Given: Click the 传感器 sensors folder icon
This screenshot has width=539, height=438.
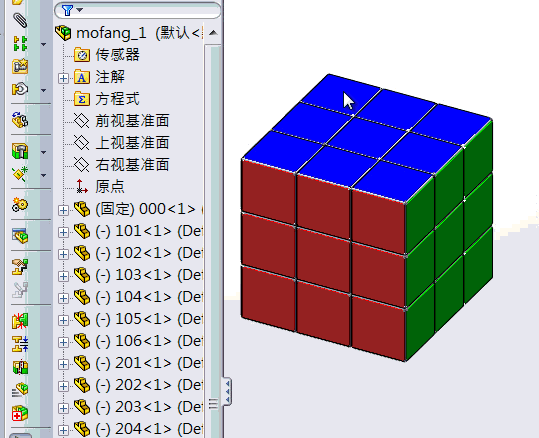Looking at the screenshot, I should 82,55.
